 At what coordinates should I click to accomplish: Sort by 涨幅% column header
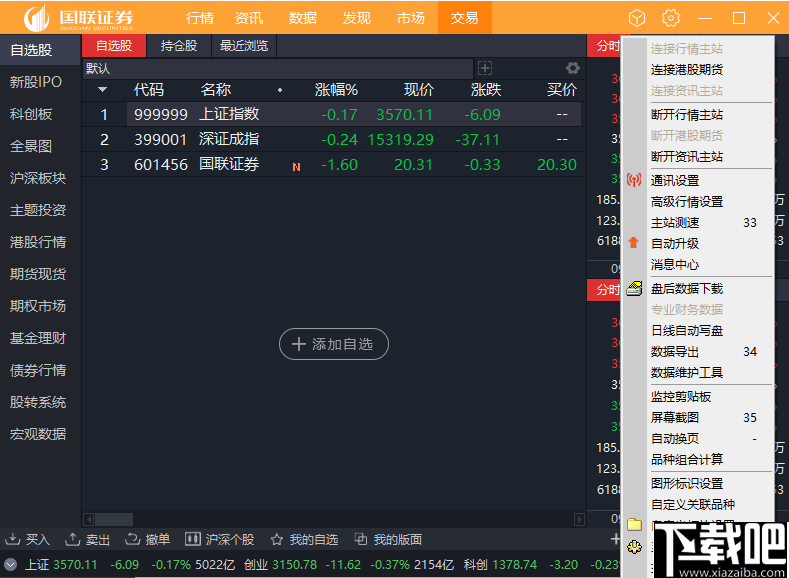pyautogui.click(x=336, y=90)
